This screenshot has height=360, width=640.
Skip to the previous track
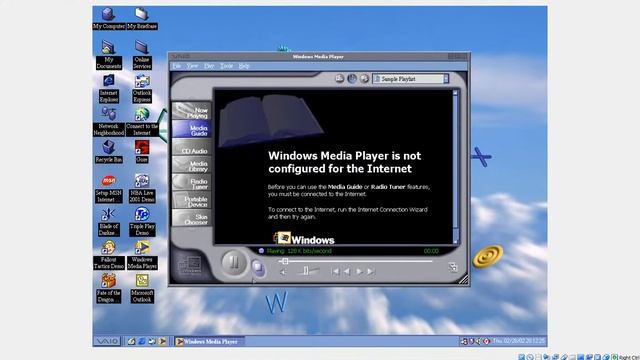(x=335, y=271)
